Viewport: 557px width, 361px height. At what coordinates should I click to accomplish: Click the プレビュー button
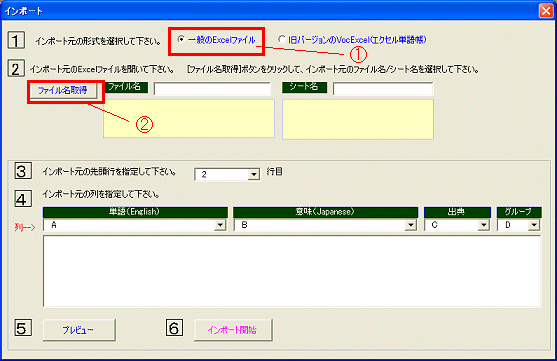click(79, 330)
